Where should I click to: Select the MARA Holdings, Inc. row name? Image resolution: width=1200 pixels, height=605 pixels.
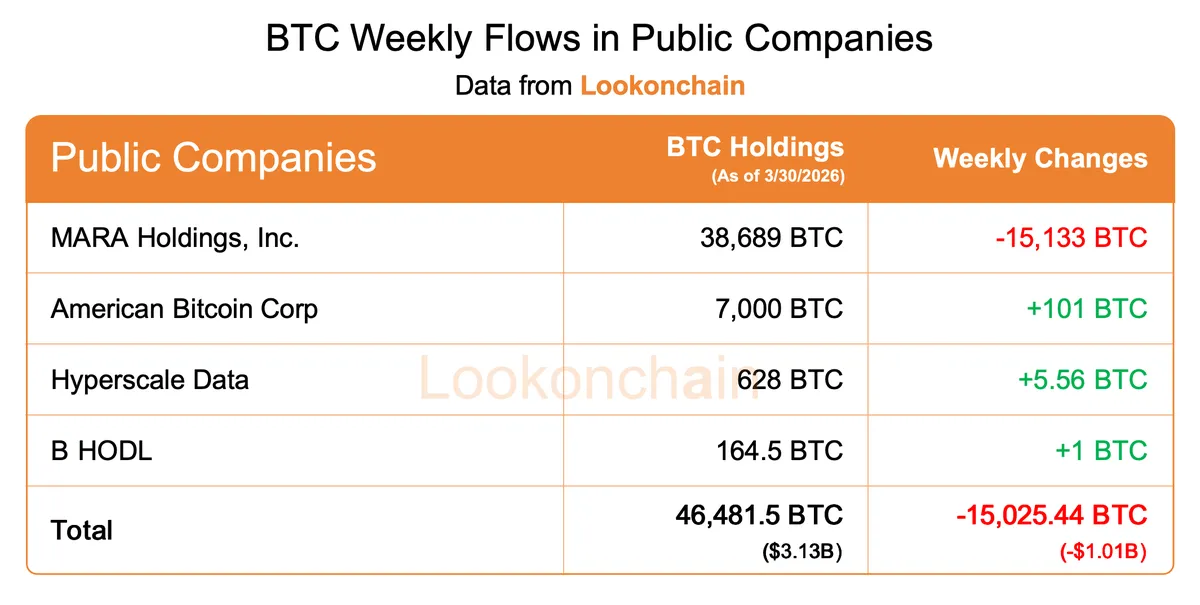click(175, 238)
